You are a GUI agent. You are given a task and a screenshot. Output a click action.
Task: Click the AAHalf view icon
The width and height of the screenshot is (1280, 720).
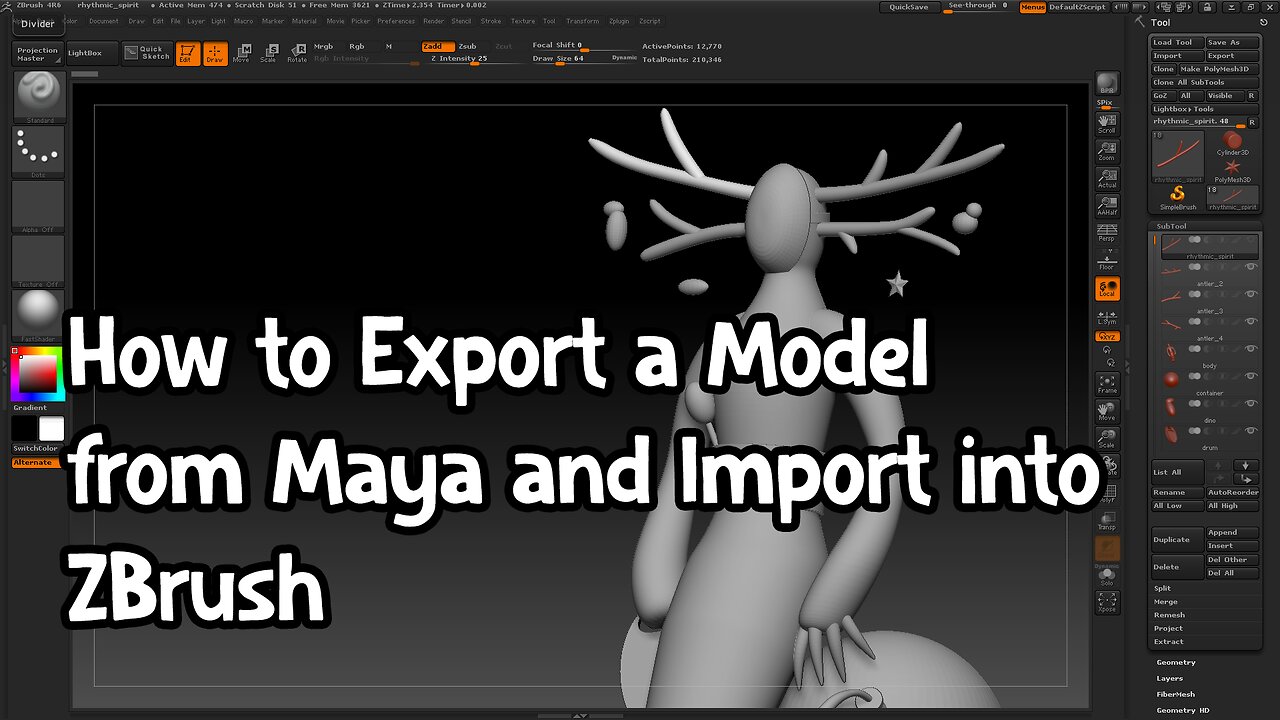click(1107, 205)
